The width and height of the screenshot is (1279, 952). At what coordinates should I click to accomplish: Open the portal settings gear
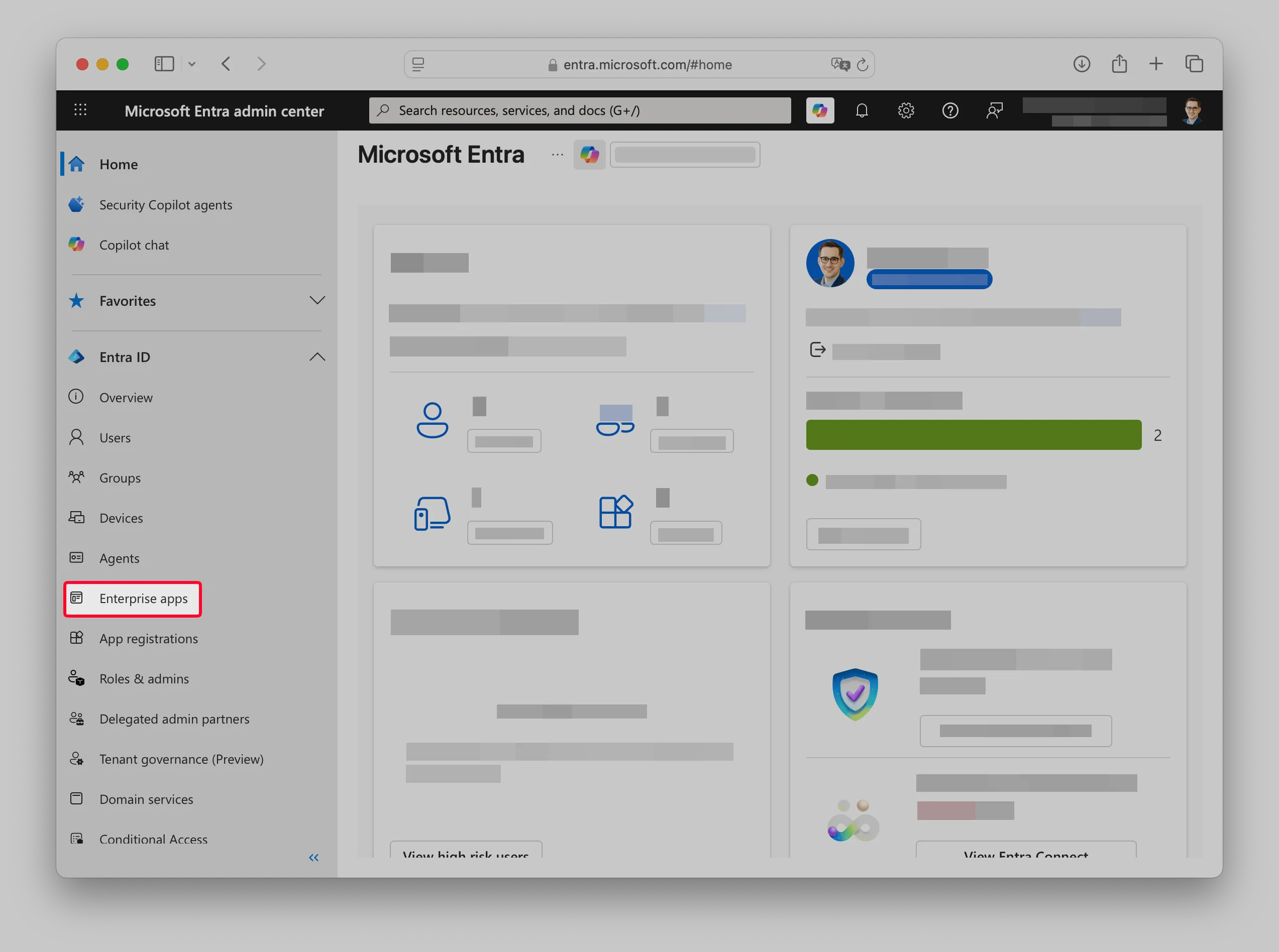point(906,110)
